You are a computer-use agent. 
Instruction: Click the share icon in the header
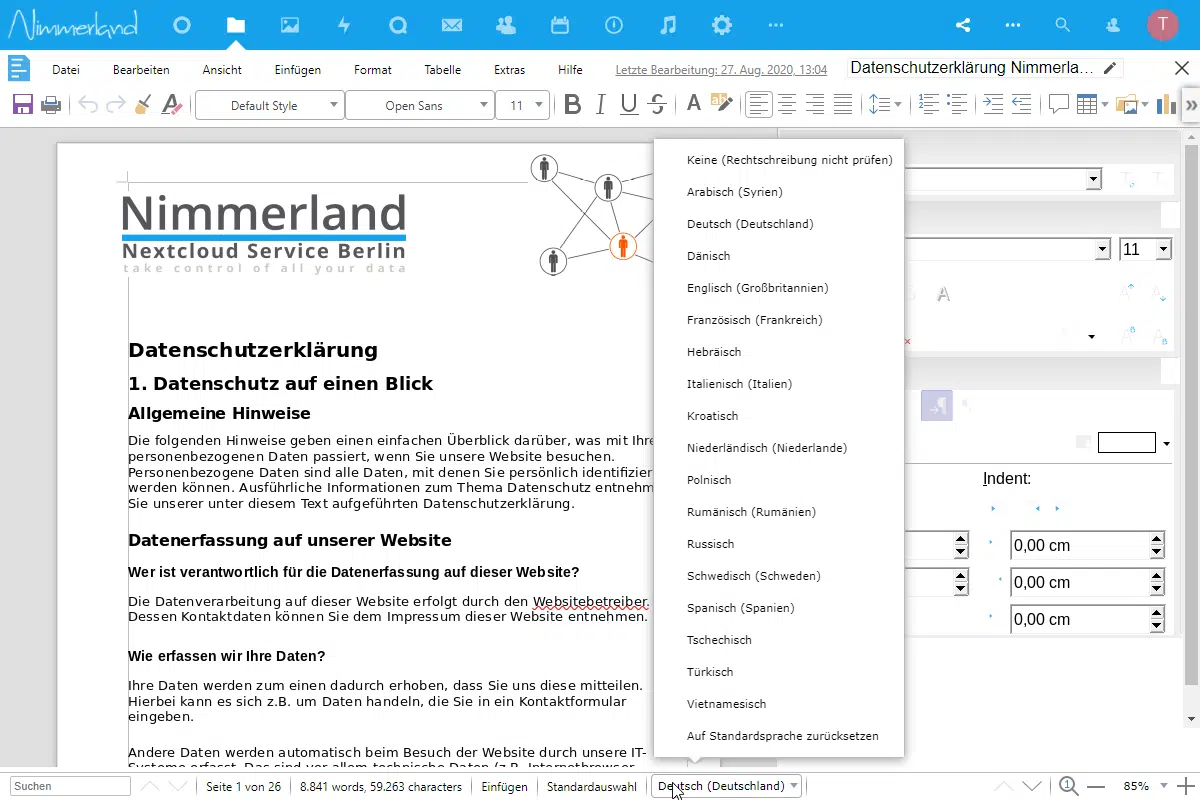(x=963, y=25)
